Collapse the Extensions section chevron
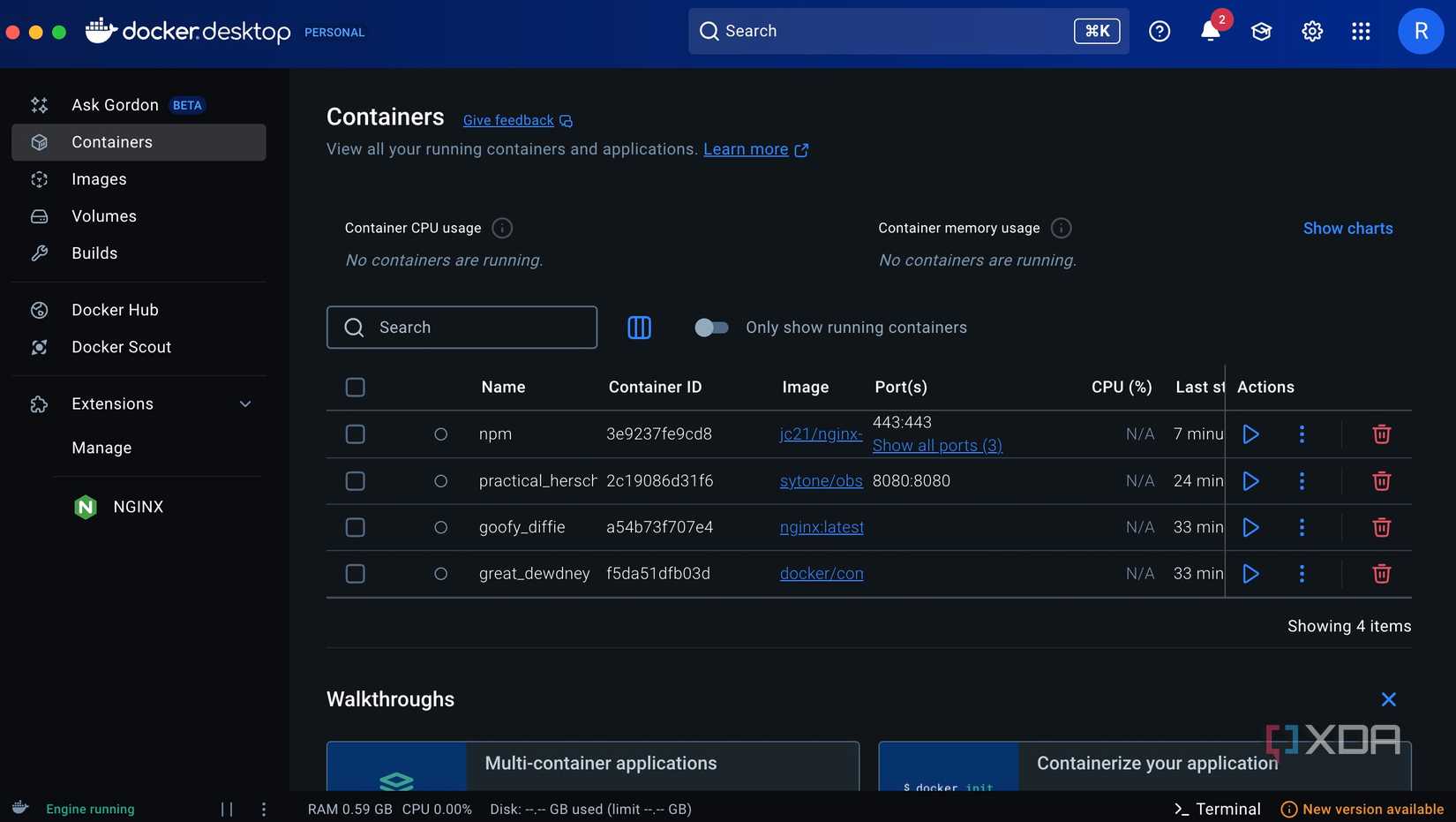 coord(245,404)
